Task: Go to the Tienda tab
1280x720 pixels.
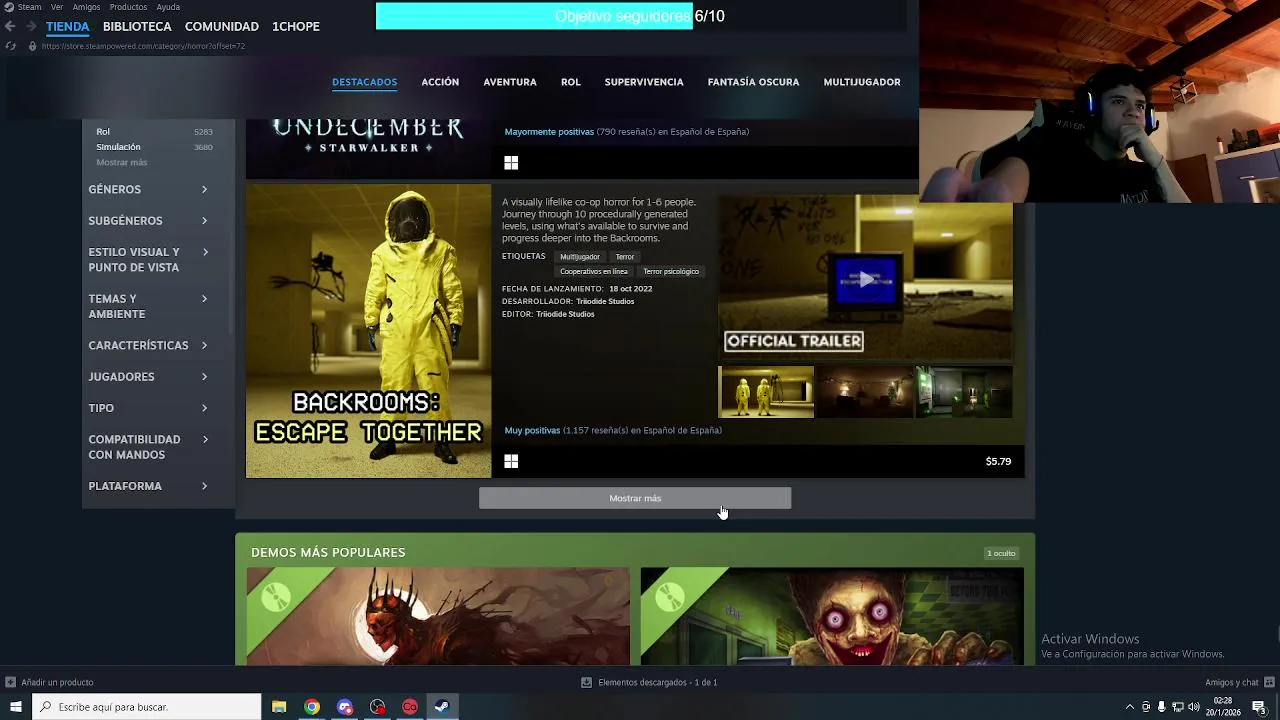Action: (67, 26)
